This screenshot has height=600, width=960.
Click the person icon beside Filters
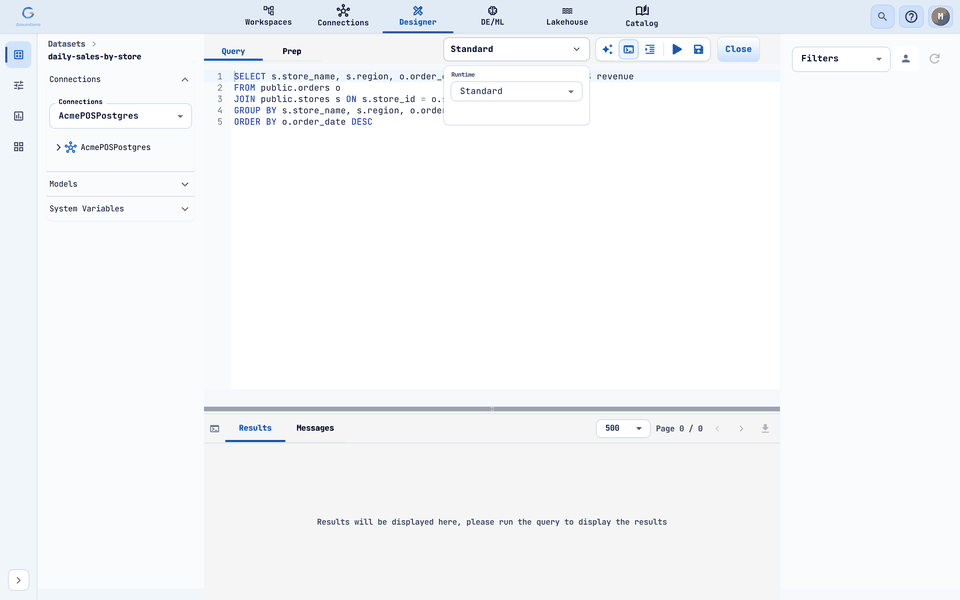coord(906,59)
